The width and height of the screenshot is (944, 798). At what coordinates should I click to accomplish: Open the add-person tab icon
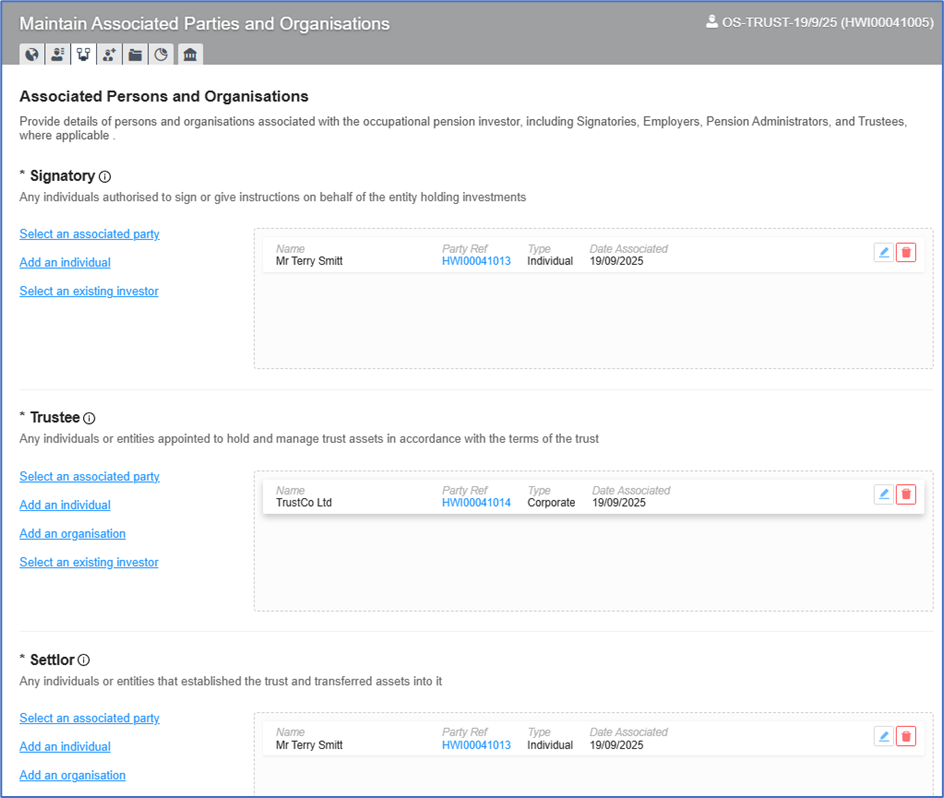110,55
